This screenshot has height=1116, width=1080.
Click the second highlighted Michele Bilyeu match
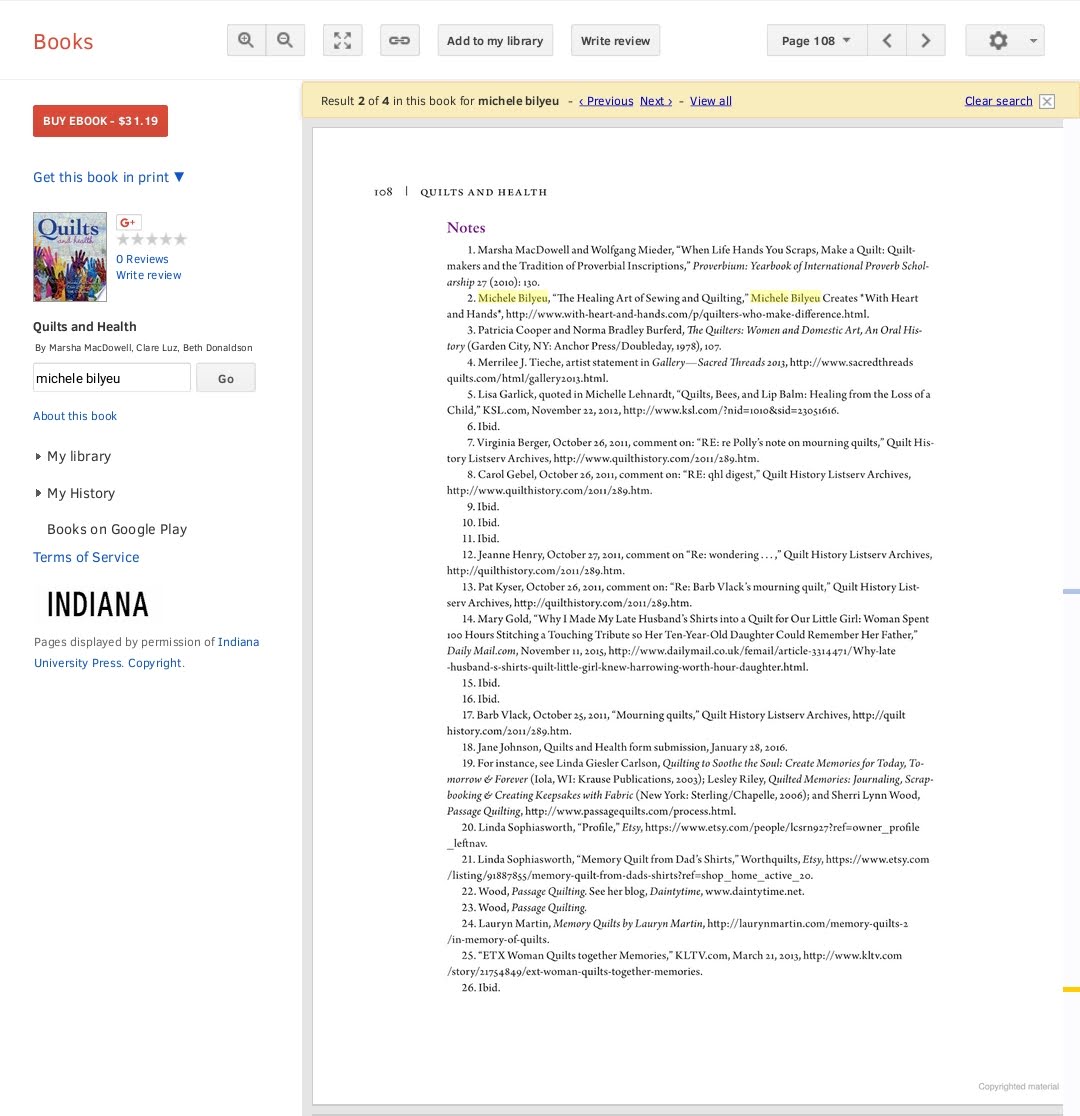pyautogui.click(x=785, y=298)
